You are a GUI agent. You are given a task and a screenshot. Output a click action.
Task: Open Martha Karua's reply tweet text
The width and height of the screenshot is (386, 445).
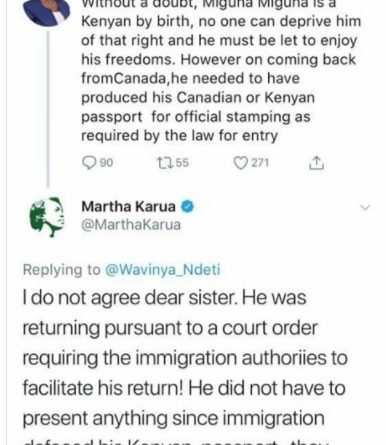coord(185,368)
